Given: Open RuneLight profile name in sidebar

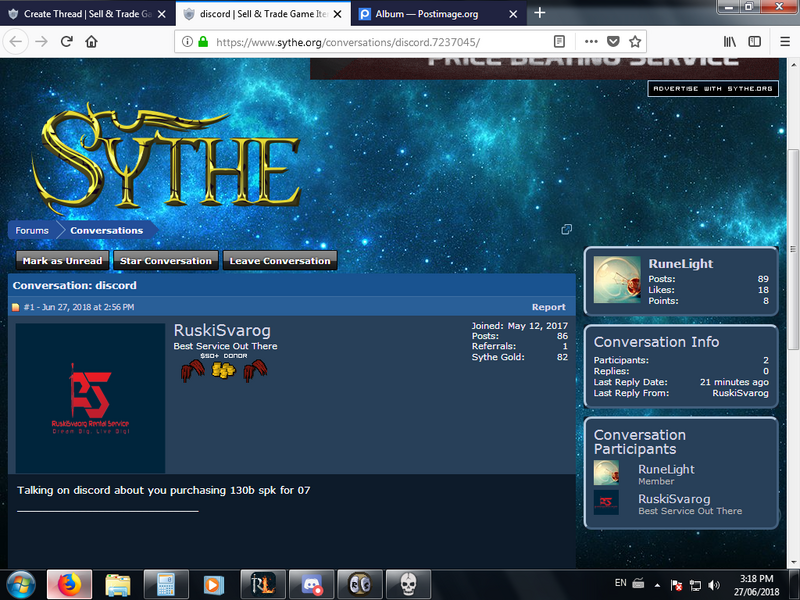Looking at the screenshot, I should 681,263.
